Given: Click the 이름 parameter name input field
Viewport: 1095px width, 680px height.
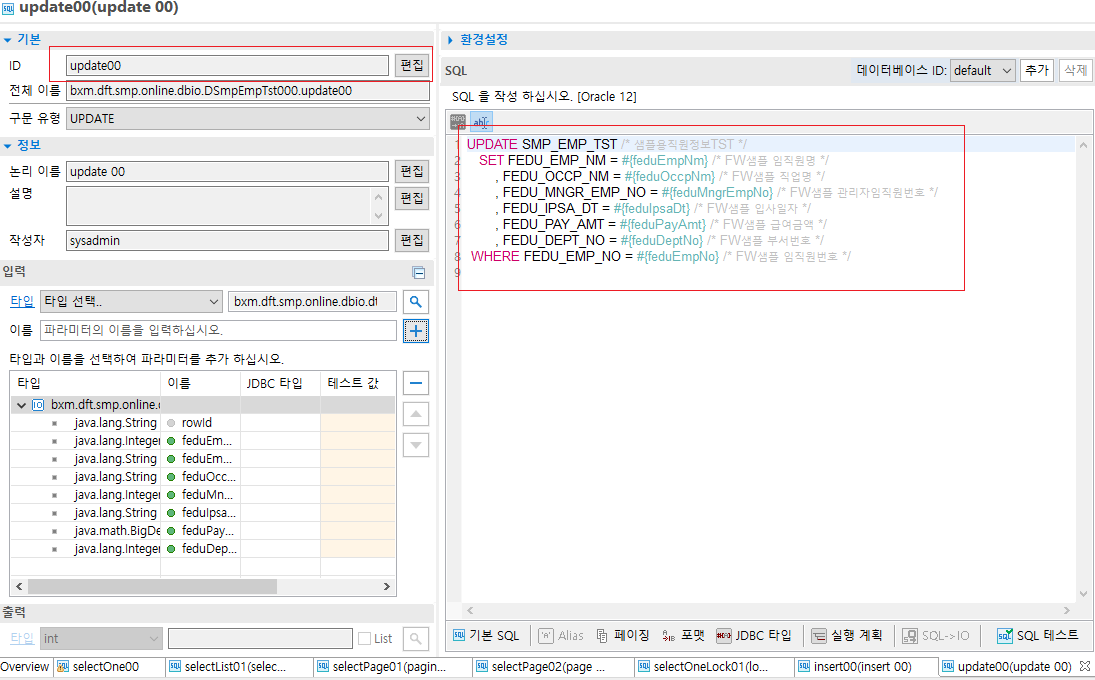Looking at the screenshot, I should click(x=218, y=330).
